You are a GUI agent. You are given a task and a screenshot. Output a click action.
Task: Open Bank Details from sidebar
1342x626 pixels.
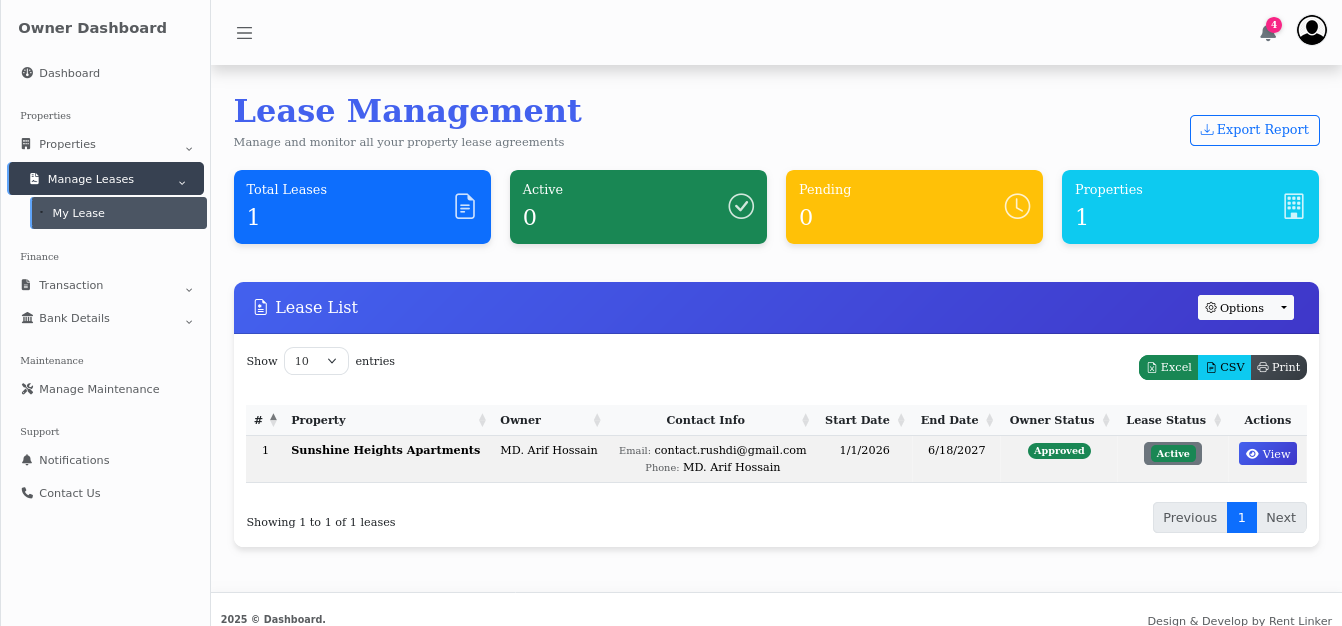(75, 318)
